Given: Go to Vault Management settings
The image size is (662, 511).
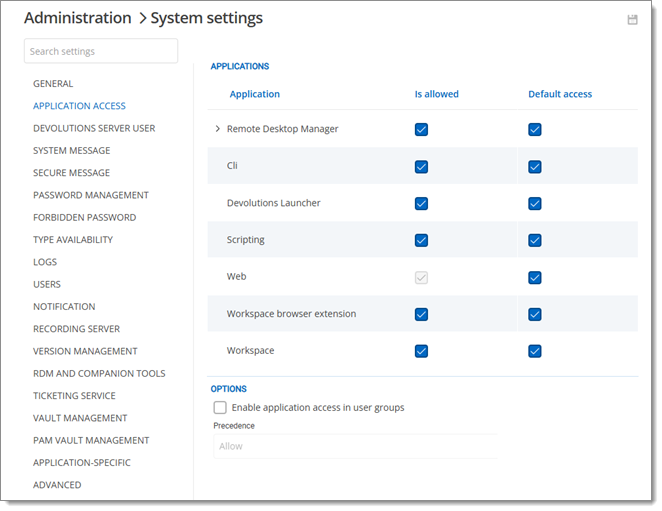Looking at the screenshot, I should (80, 418).
